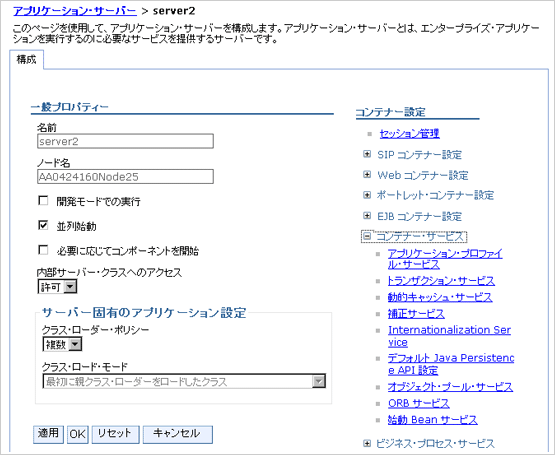Open the クラス・ローダー・ポリシー dropdown
Image resolution: width=555 pixels, height=455 pixels.
pyautogui.click(x=62, y=344)
